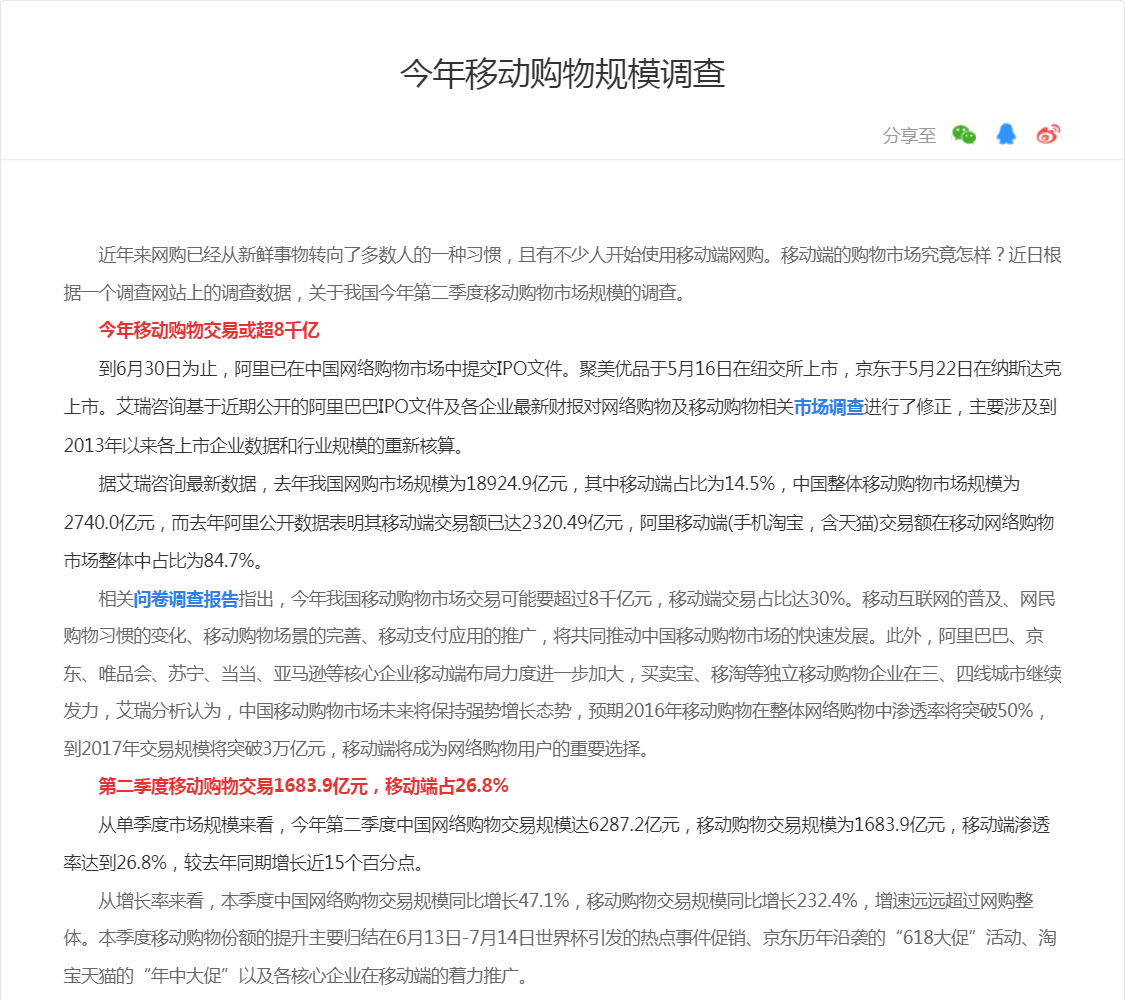This screenshot has height=1000, width=1125.
Task: Share article via WeChat icon
Action: [964, 134]
